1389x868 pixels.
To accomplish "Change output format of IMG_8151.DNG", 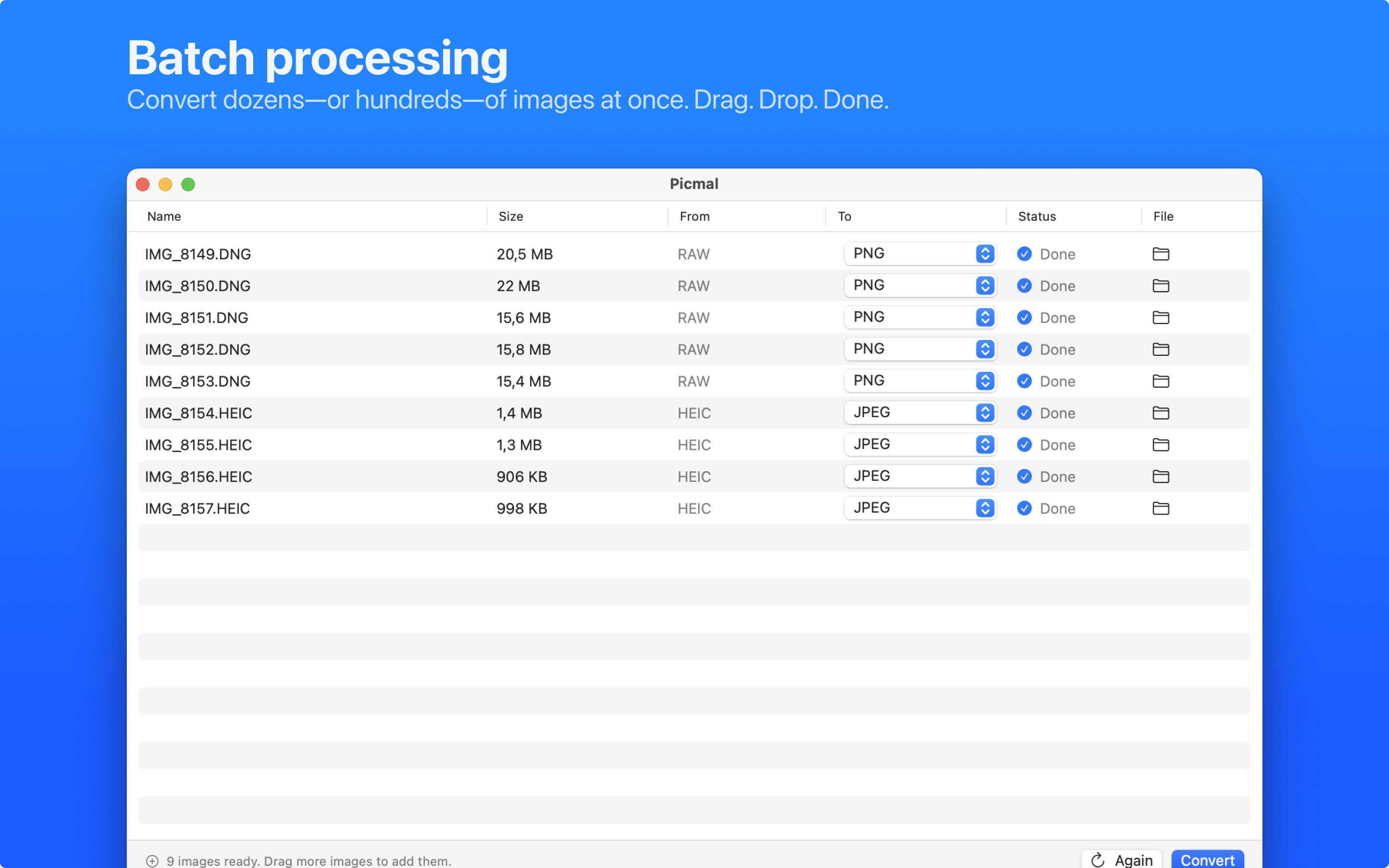I will pyautogui.click(x=920, y=317).
